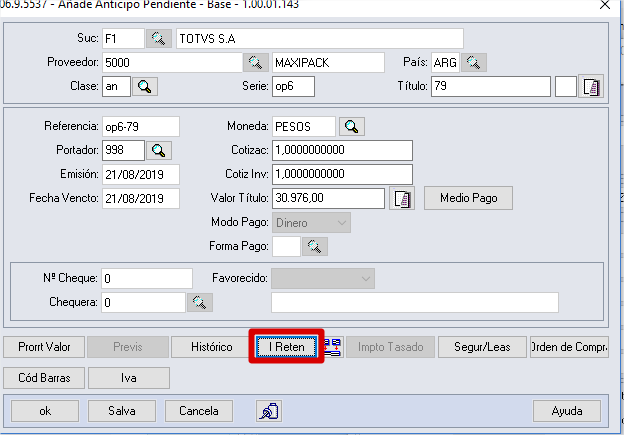The image size is (624, 435).
Task: Click the Cancela button
Action: [199, 411]
